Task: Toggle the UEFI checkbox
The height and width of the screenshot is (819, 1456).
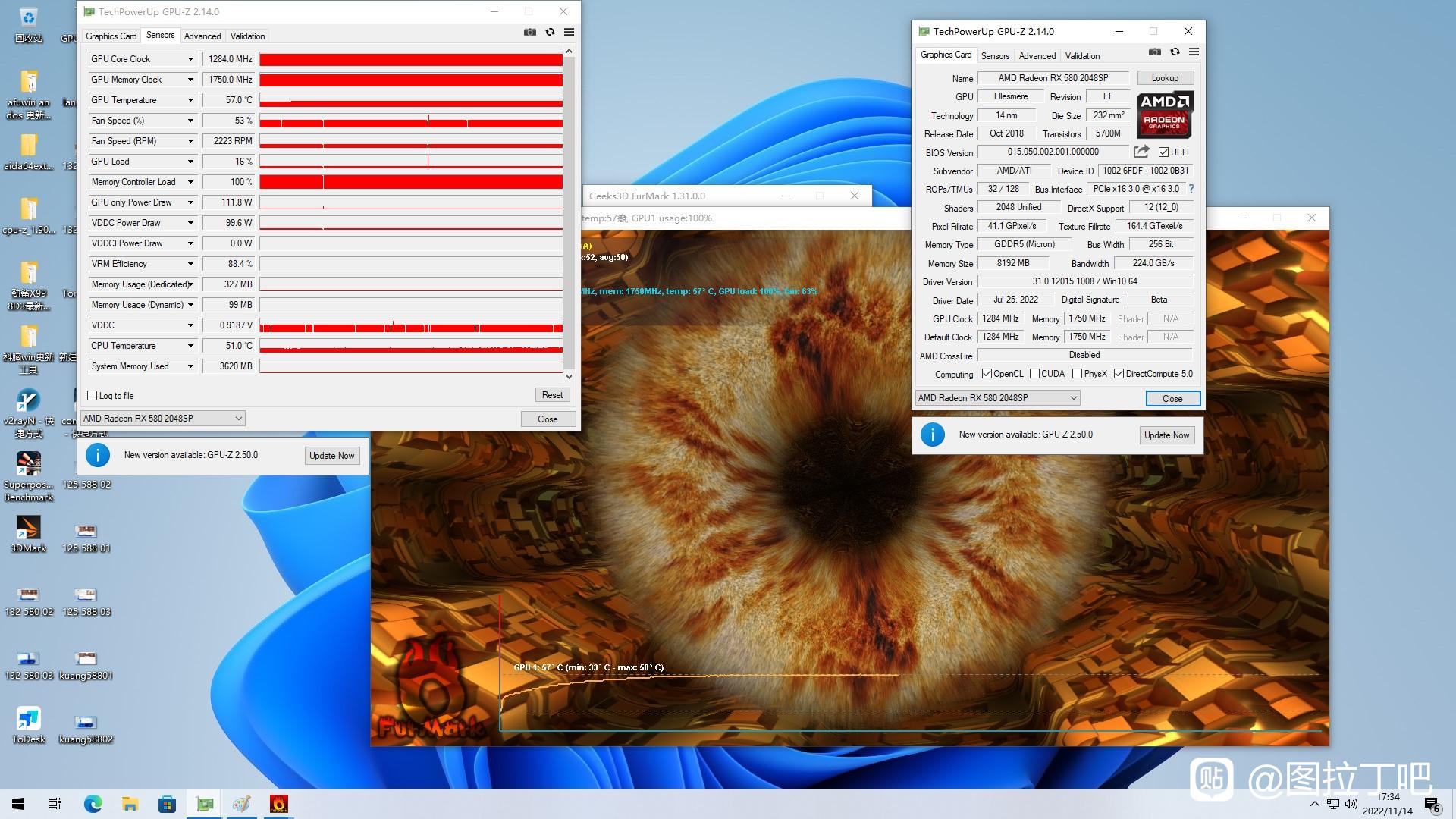Action: coord(1163,152)
